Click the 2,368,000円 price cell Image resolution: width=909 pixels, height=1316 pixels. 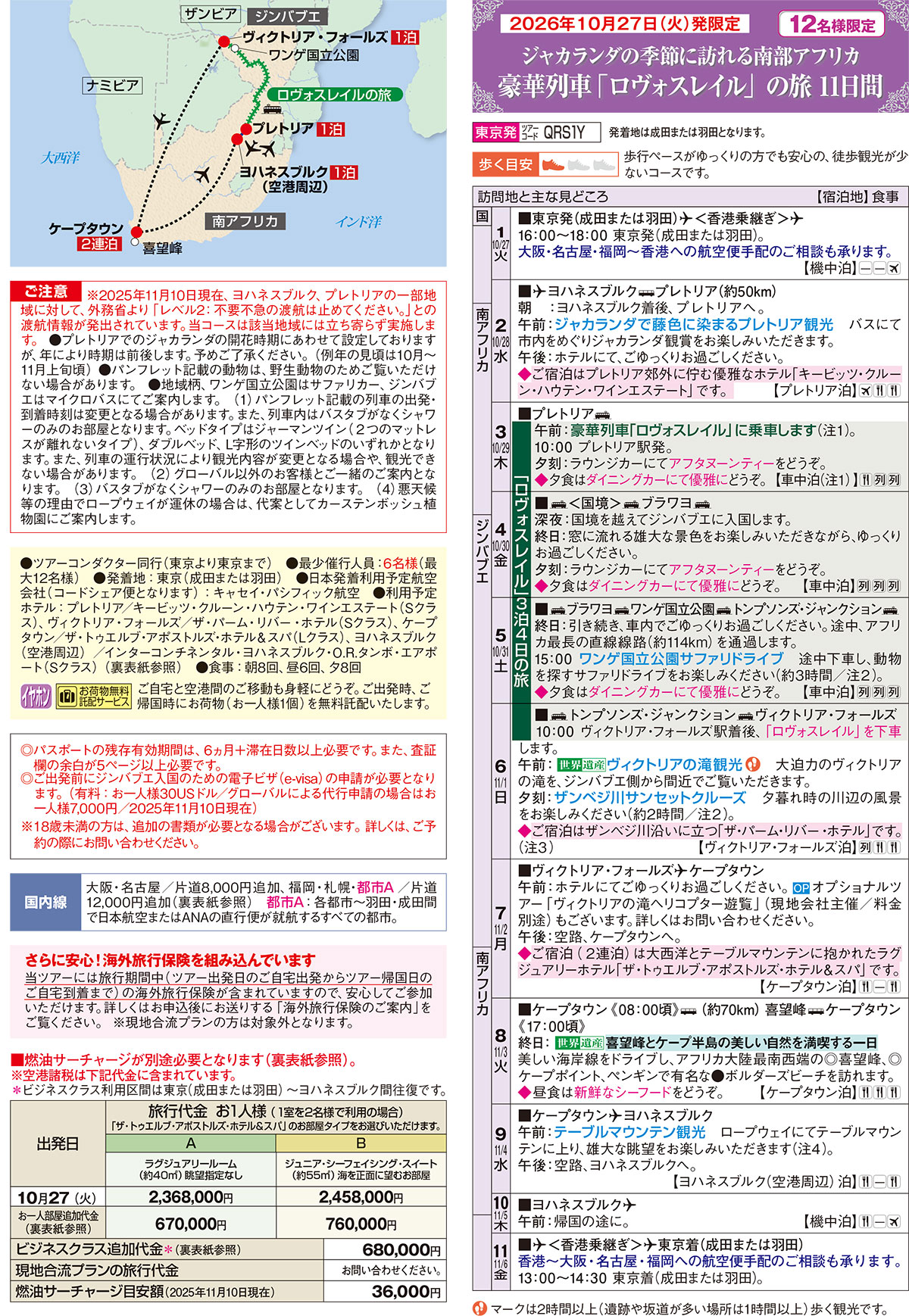click(191, 1197)
